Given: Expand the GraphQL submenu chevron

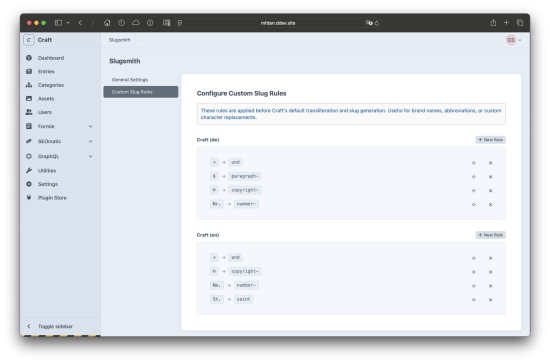Looking at the screenshot, I should coord(90,156).
